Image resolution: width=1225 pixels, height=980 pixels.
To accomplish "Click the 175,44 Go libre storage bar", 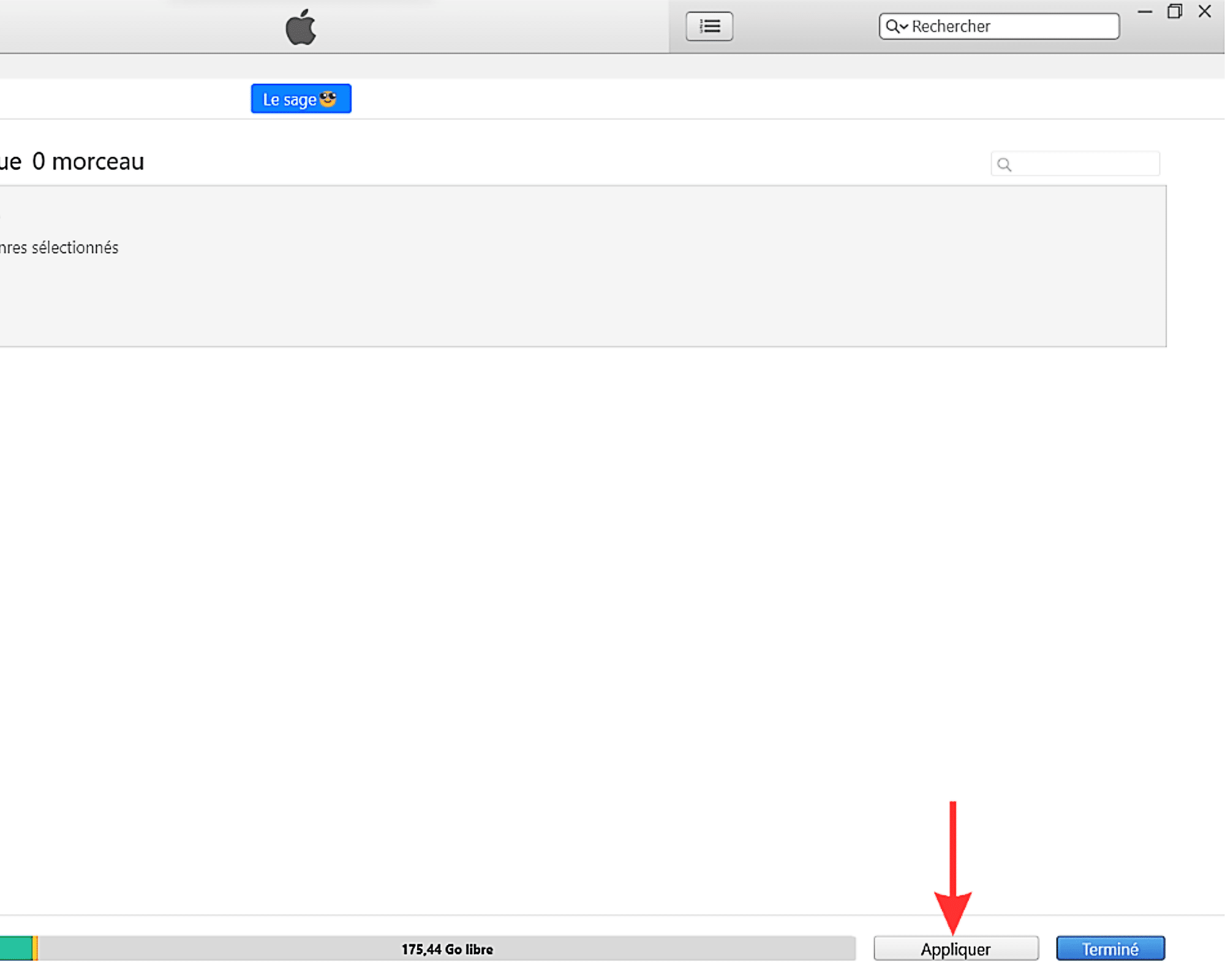I will [x=447, y=948].
